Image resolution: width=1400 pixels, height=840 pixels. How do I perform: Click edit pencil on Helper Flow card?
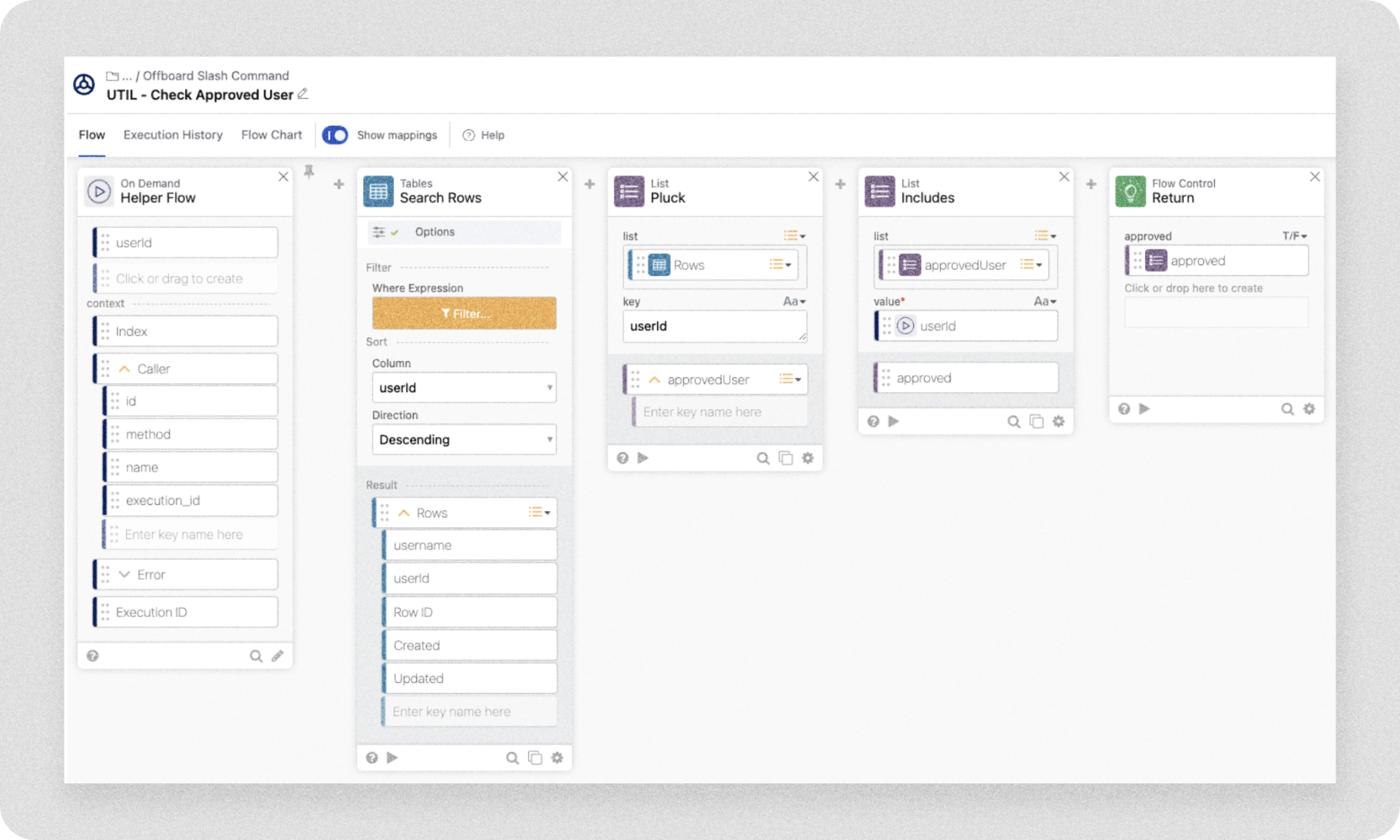[278, 656]
